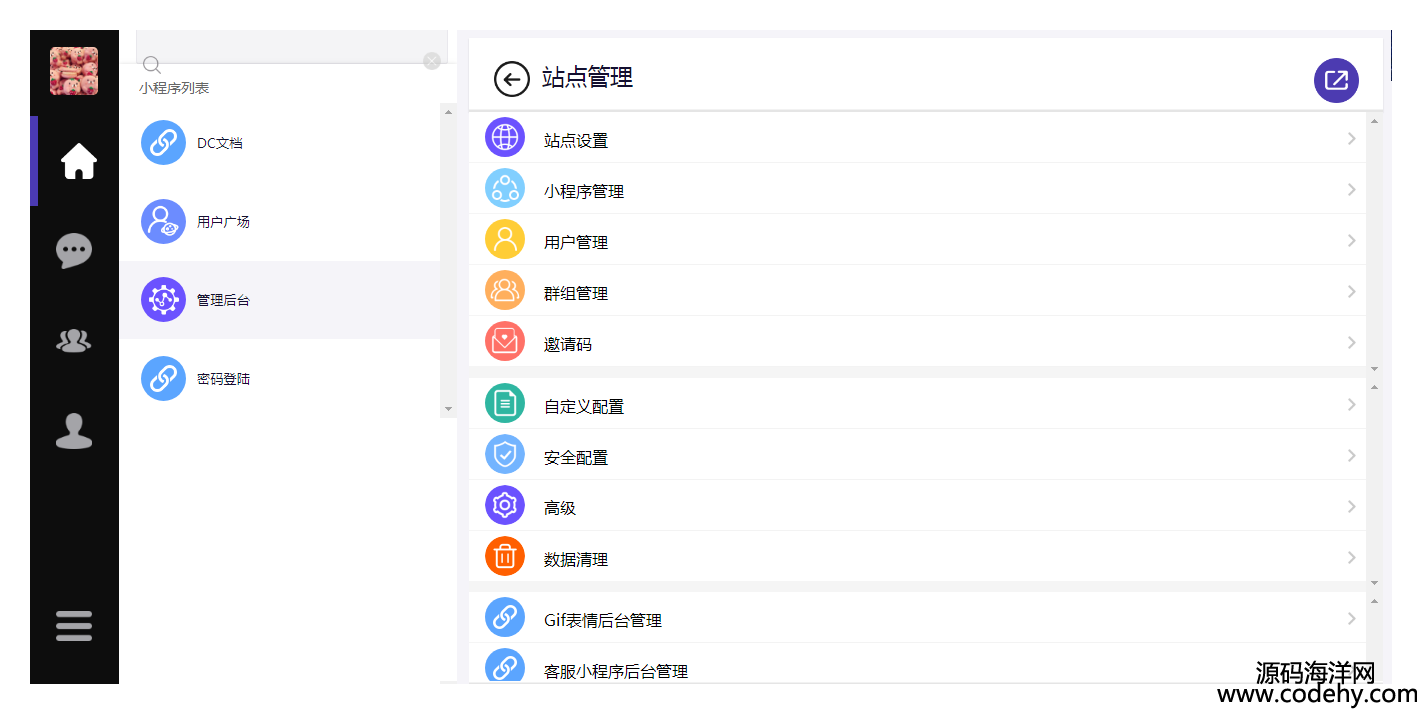Click the home icon in left sidebar
The image size is (1422, 714).
pyautogui.click(x=78, y=161)
